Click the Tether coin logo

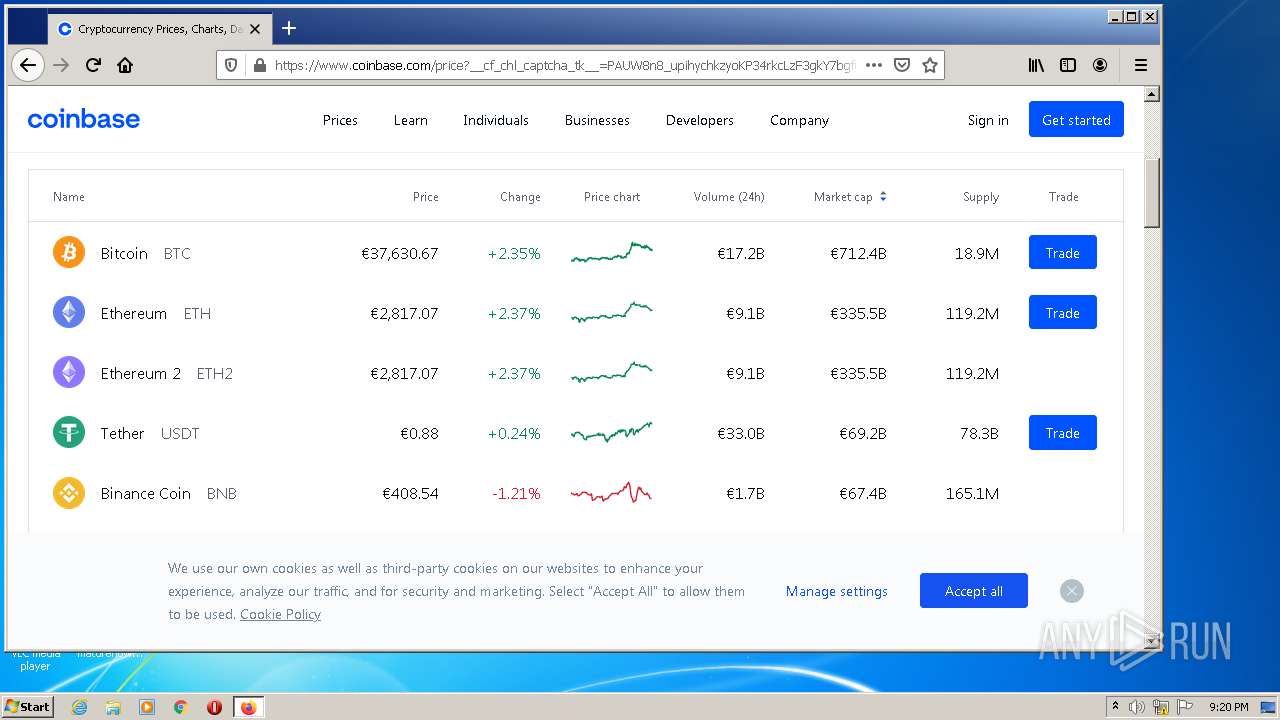click(x=69, y=433)
